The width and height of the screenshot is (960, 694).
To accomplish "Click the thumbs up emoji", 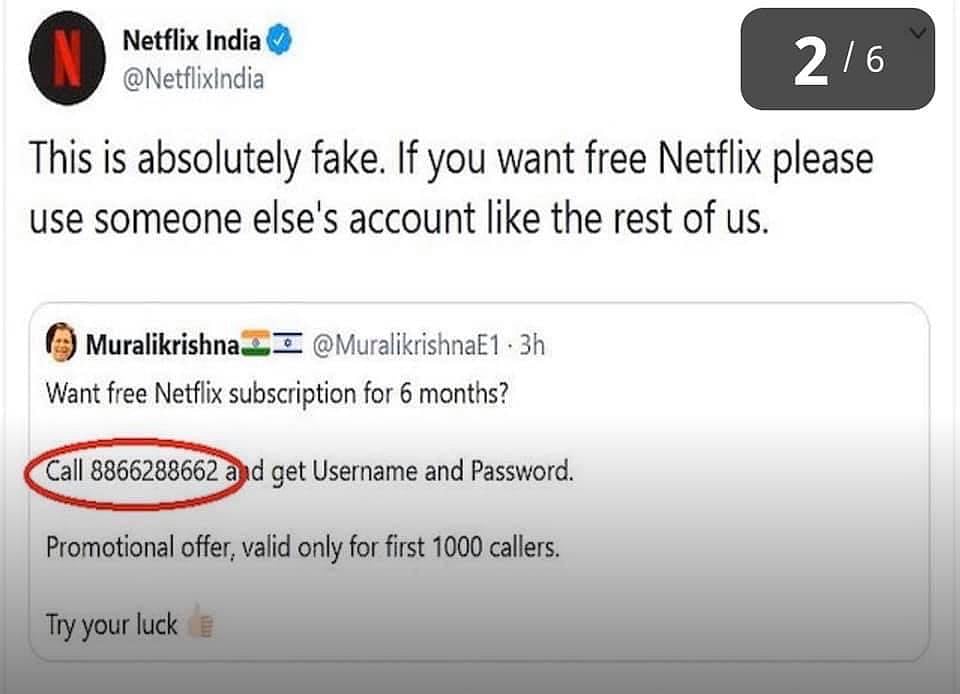I will pyautogui.click(x=200, y=625).
